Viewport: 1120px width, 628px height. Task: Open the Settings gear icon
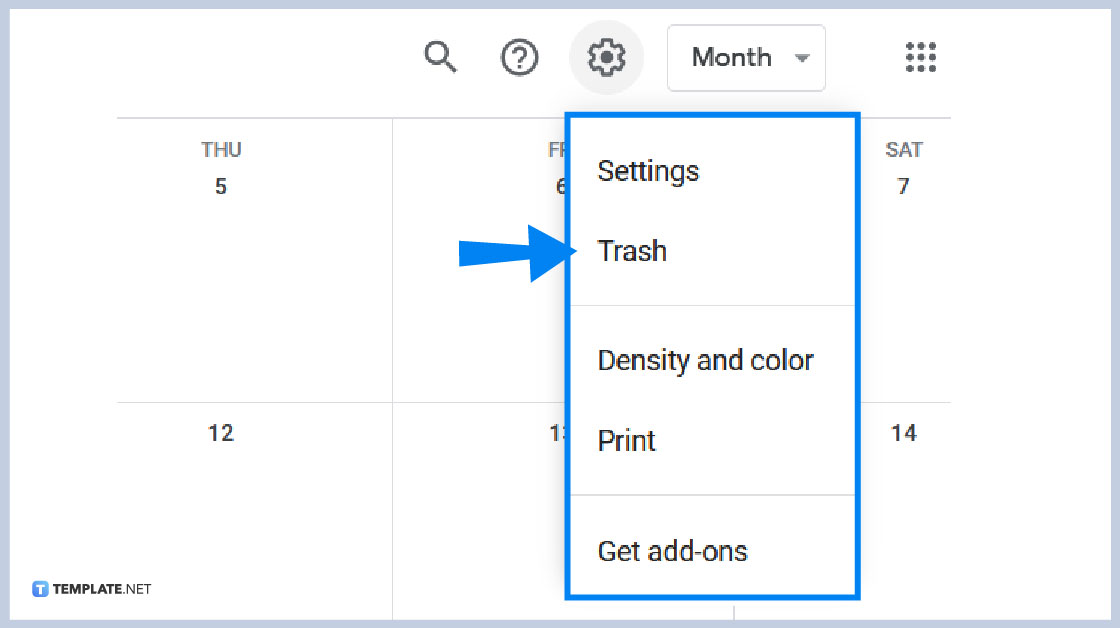(x=606, y=58)
